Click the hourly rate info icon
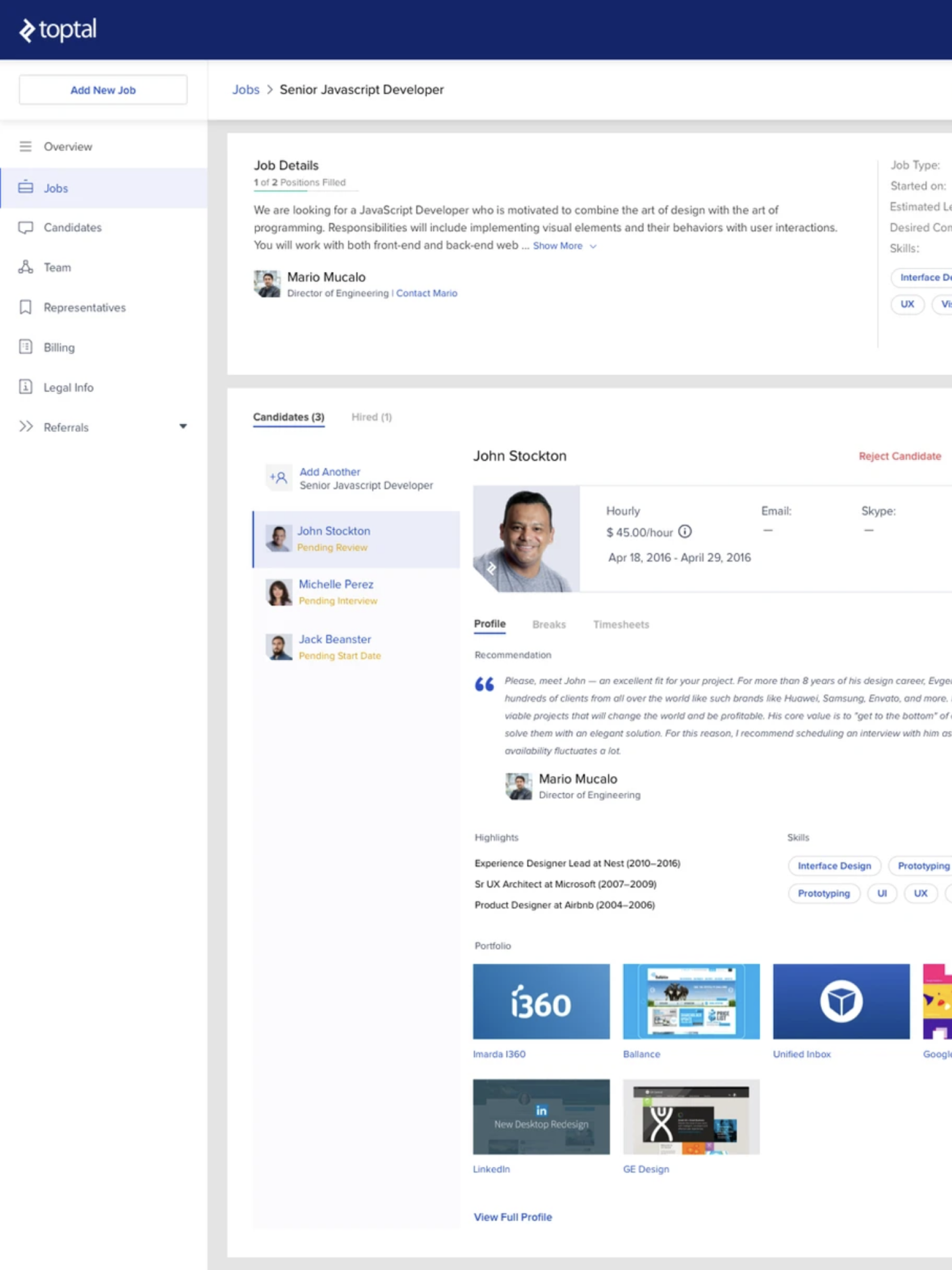This screenshot has height=1270, width=952. [684, 532]
